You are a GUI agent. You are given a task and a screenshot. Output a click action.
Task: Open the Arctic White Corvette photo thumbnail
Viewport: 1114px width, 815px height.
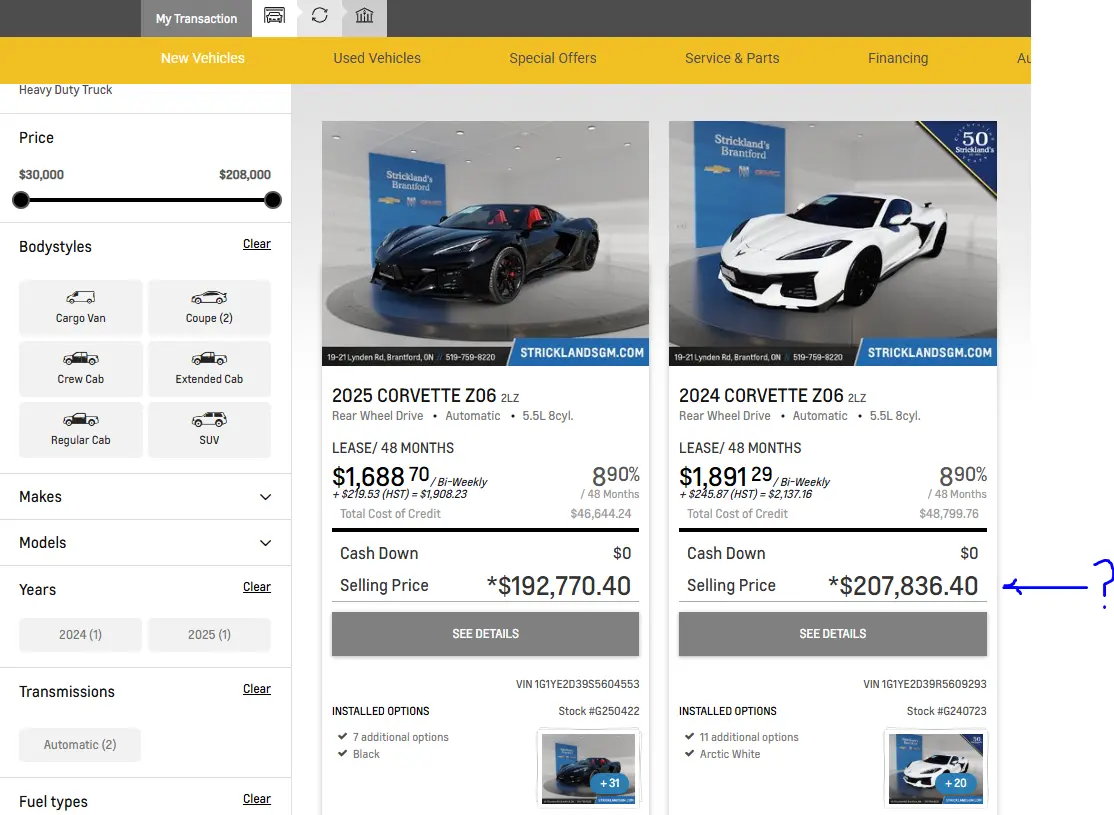click(x=935, y=768)
